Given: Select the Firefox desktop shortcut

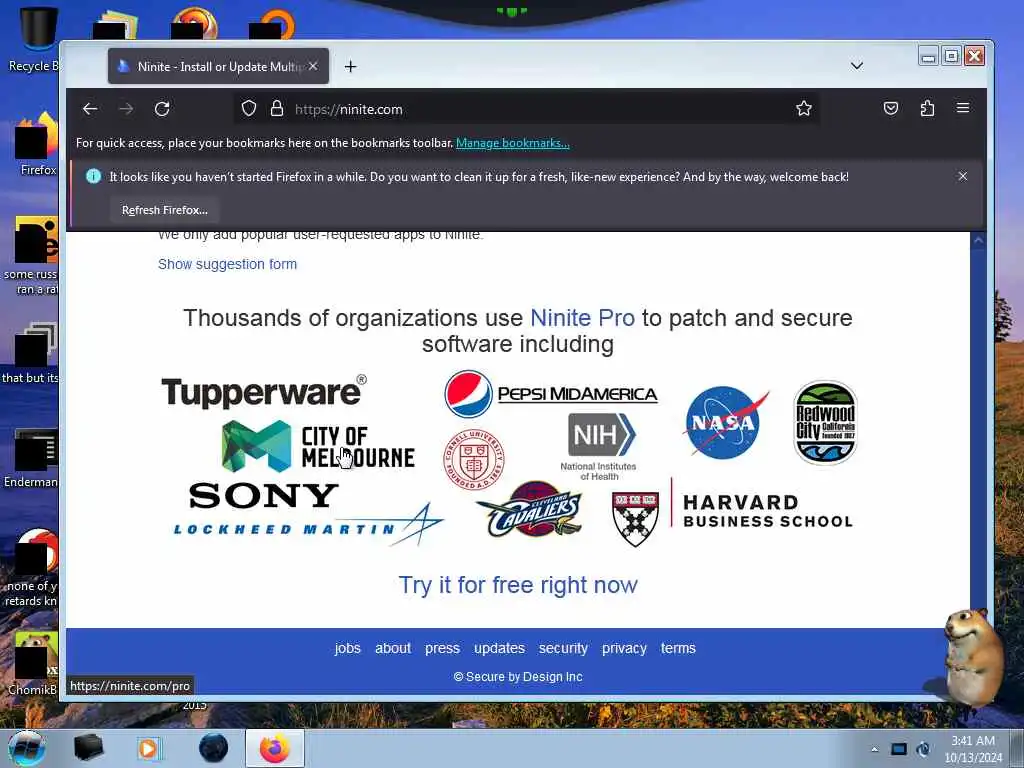Looking at the screenshot, I should [x=36, y=144].
